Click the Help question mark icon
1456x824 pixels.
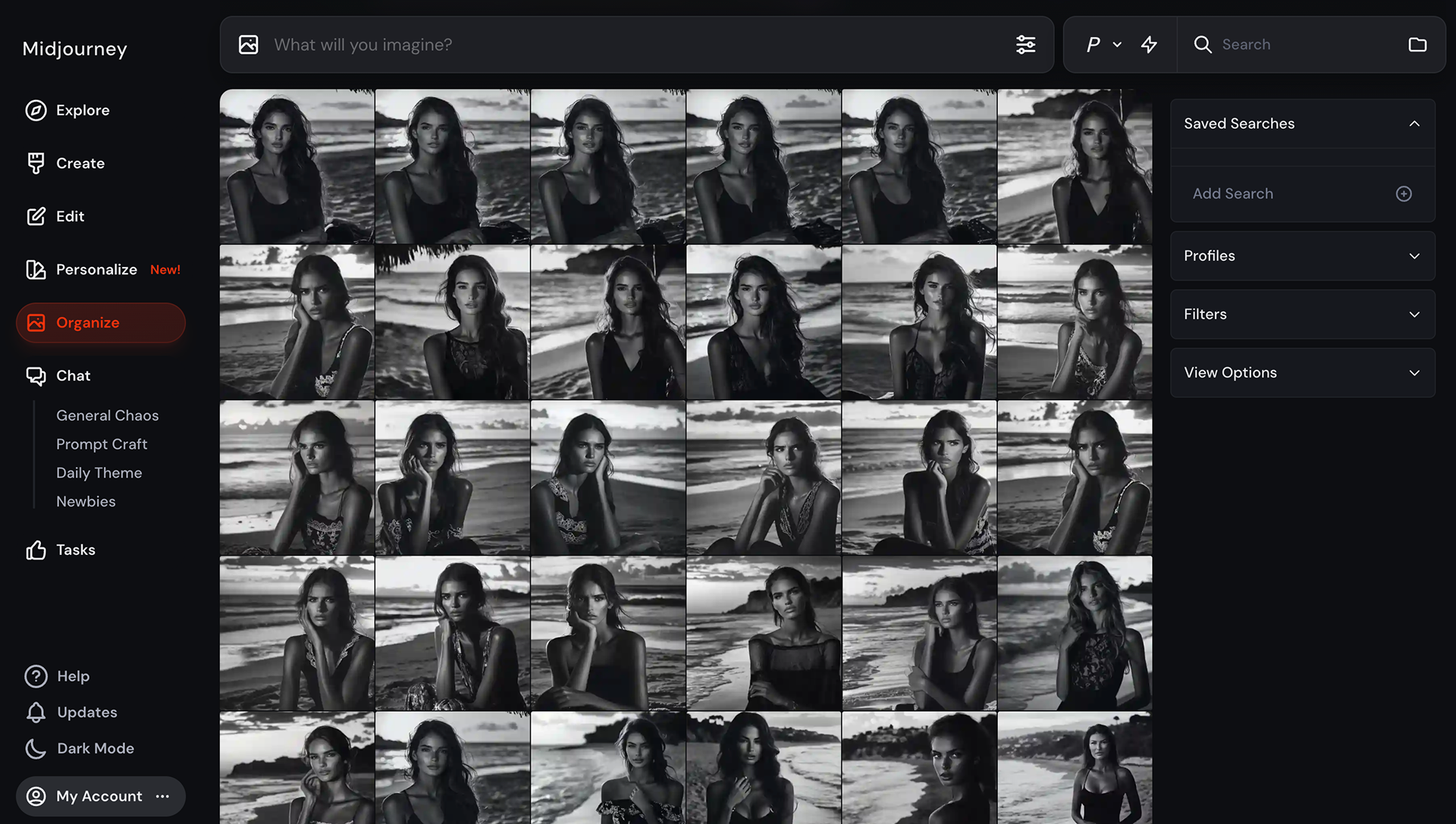36,676
